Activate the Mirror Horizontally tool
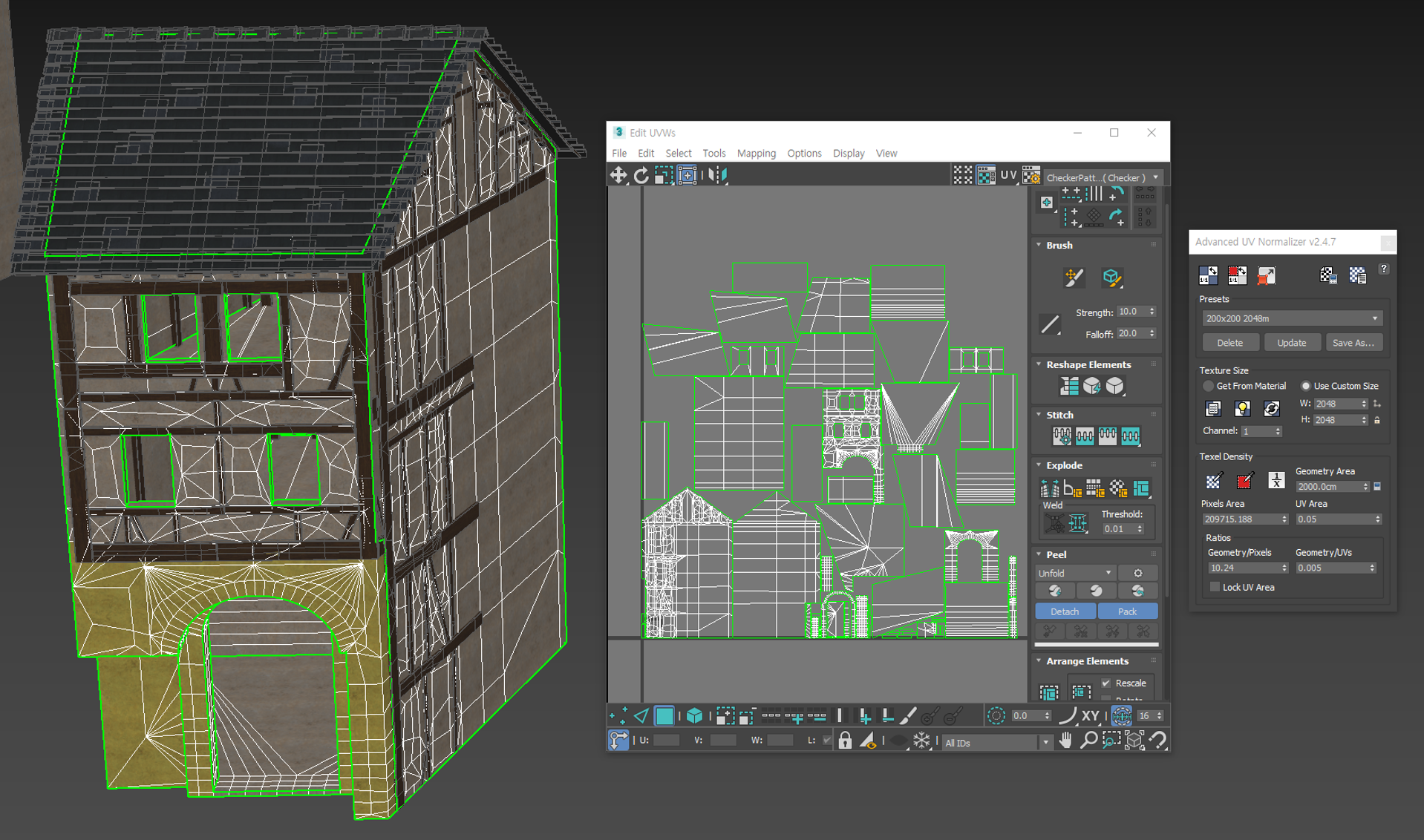This screenshot has width=1424, height=840. (x=716, y=175)
